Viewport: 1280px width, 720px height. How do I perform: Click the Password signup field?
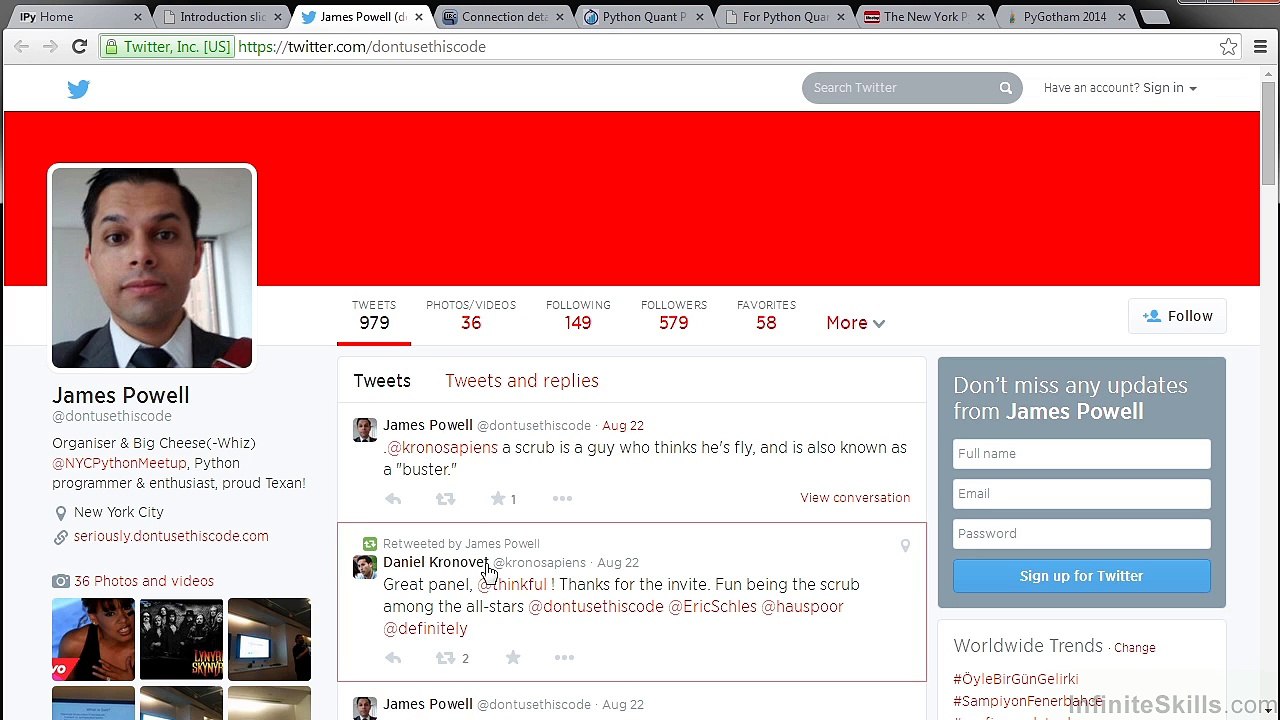pyautogui.click(x=1081, y=534)
